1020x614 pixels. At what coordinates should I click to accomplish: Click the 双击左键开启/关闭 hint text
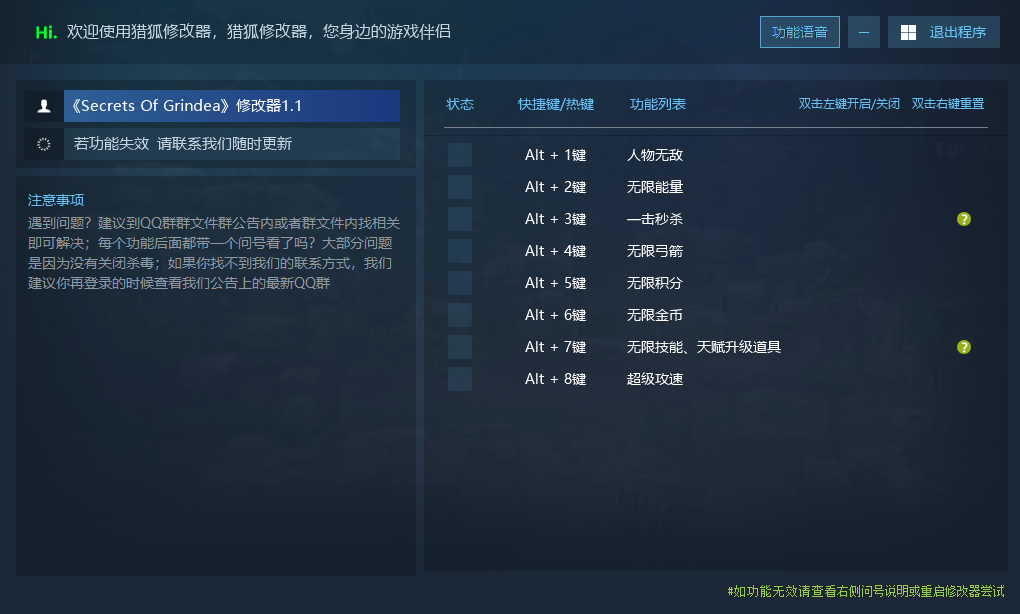coord(849,104)
